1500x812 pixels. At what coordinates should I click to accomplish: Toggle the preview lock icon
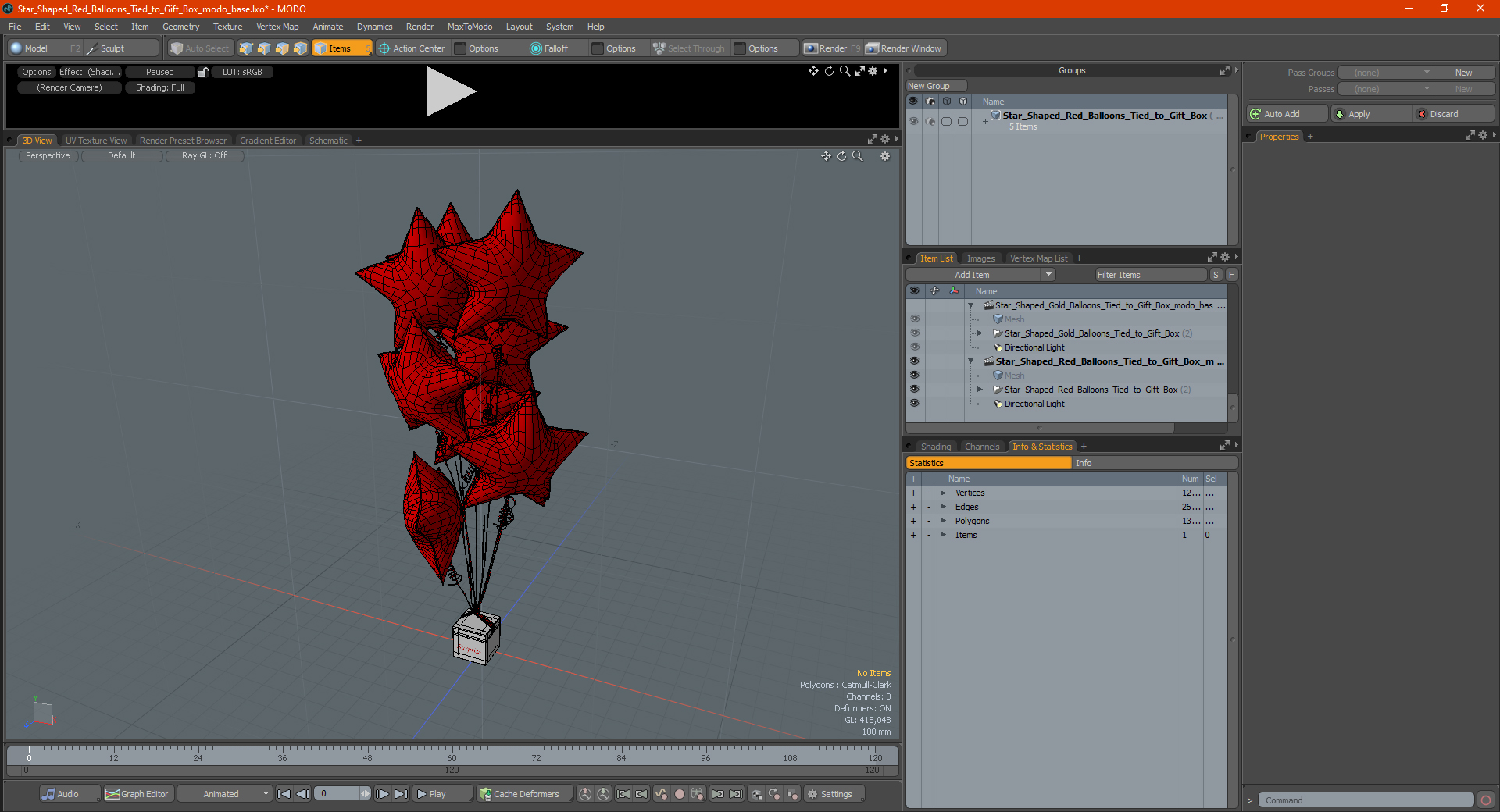click(203, 72)
